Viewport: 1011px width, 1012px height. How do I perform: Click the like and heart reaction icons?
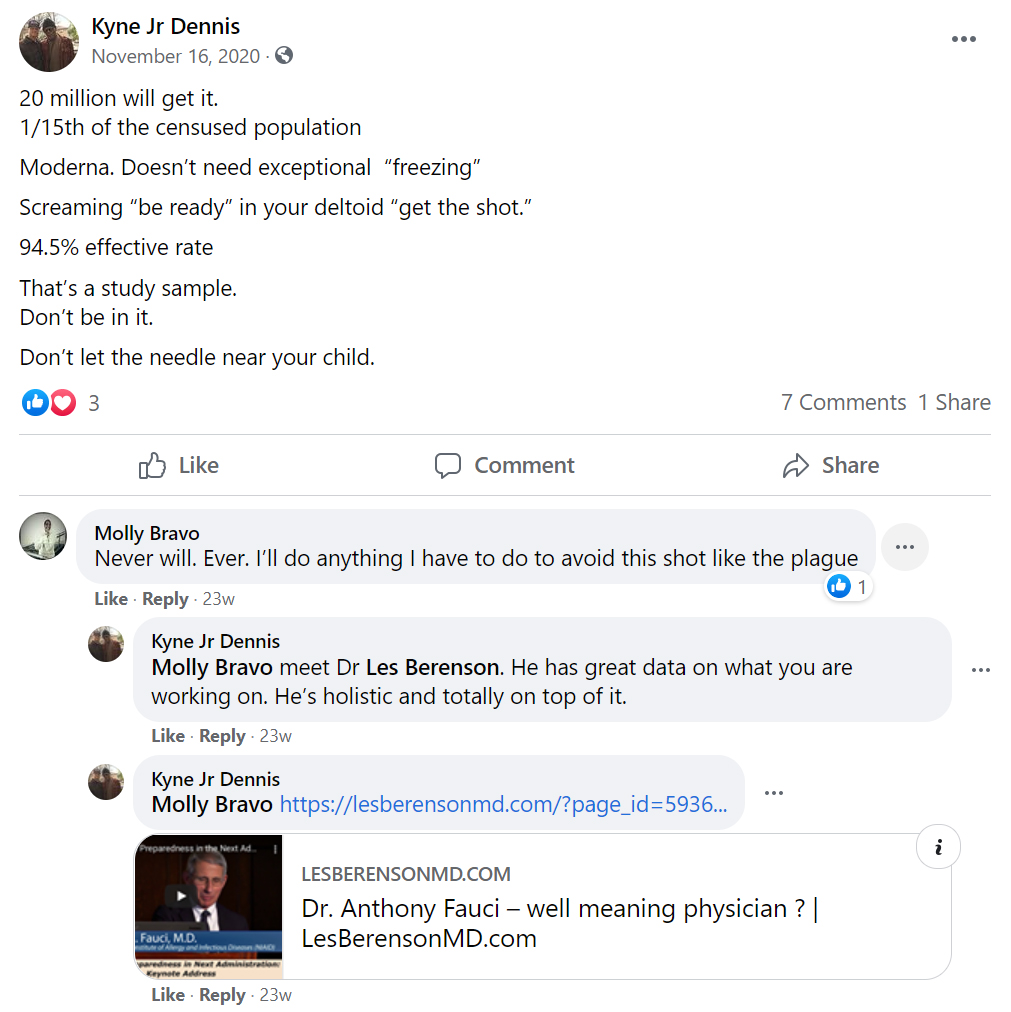click(x=49, y=403)
